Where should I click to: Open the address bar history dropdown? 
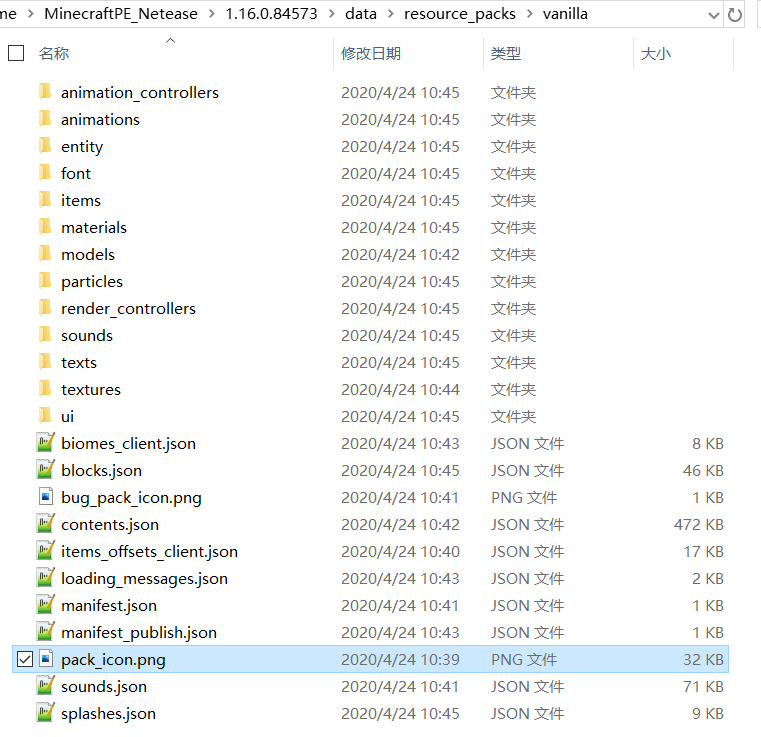(x=713, y=15)
